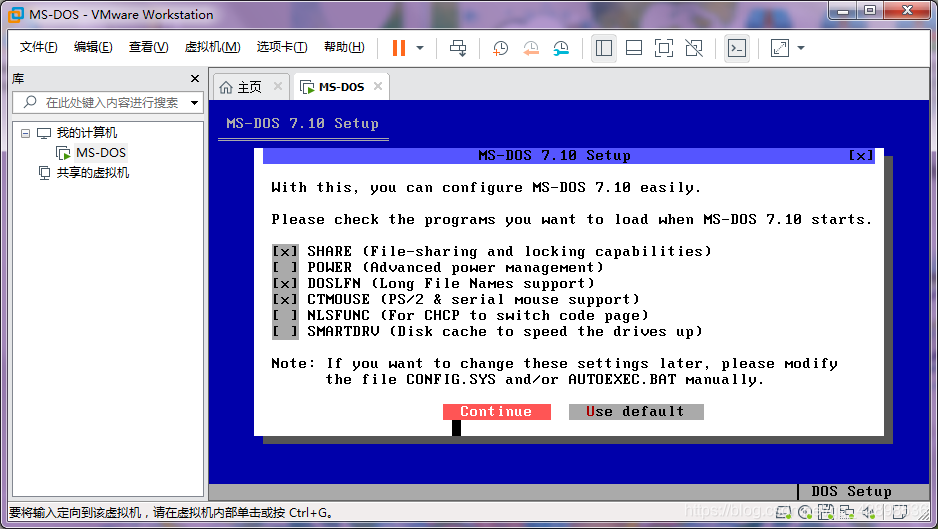Click the 'DOS Setup' status text
Viewport: 938px width, 529px height.
(x=851, y=491)
